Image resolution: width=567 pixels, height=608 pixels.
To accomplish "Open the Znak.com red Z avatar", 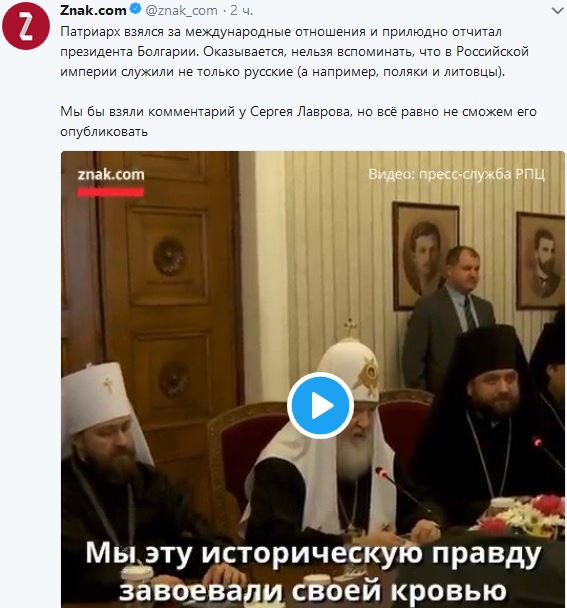I will click(26, 26).
